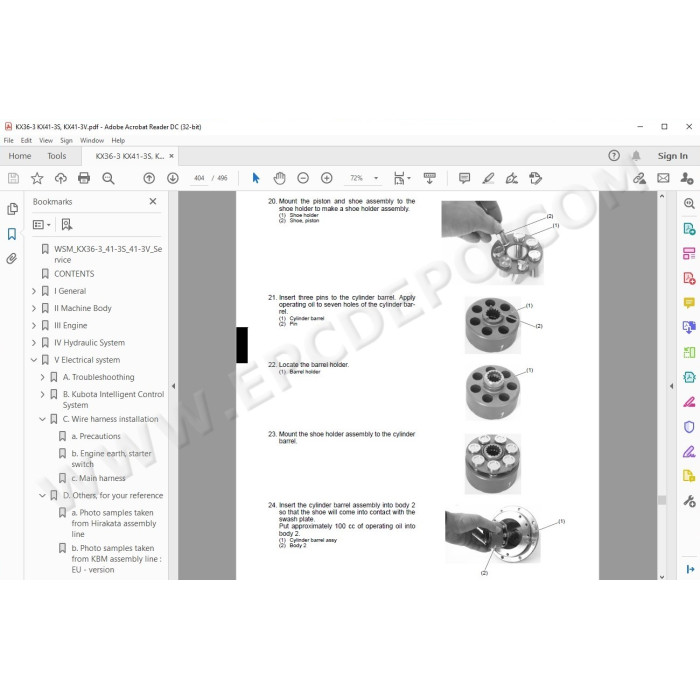Open the bookmarks panel icon
This screenshot has width=700, height=700.
coord(12,234)
